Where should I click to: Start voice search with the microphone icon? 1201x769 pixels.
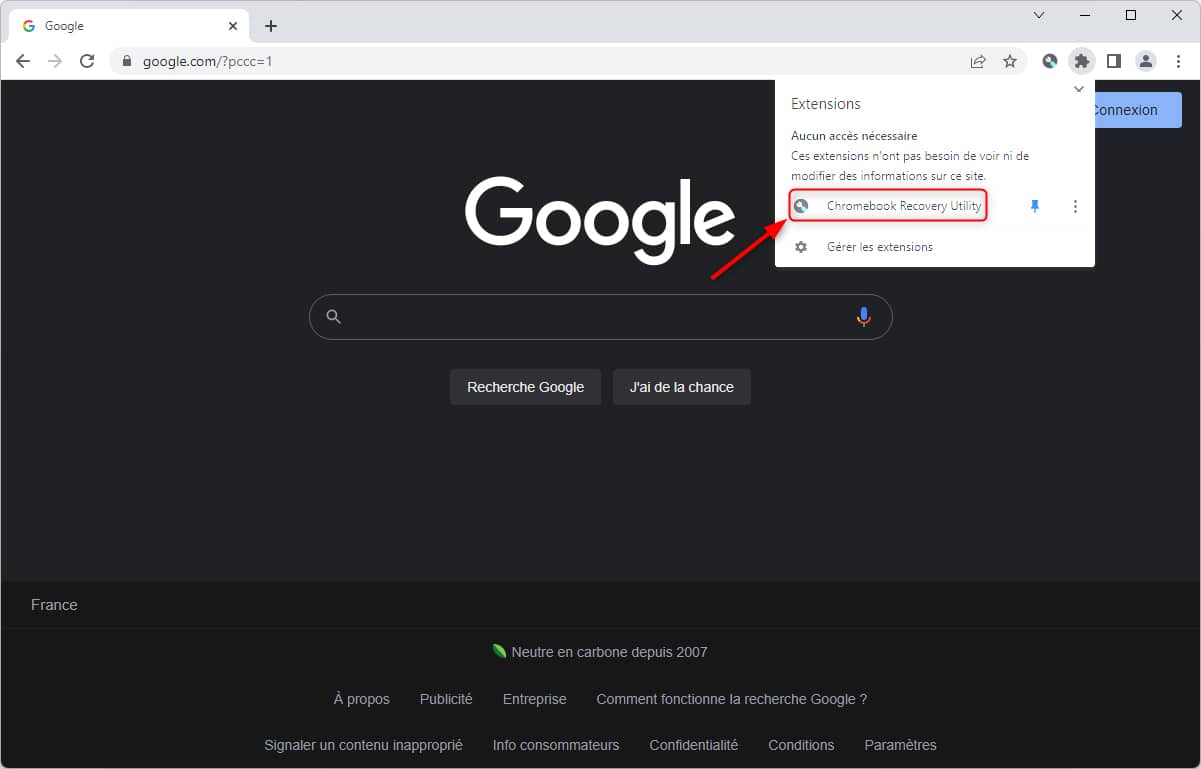point(864,317)
